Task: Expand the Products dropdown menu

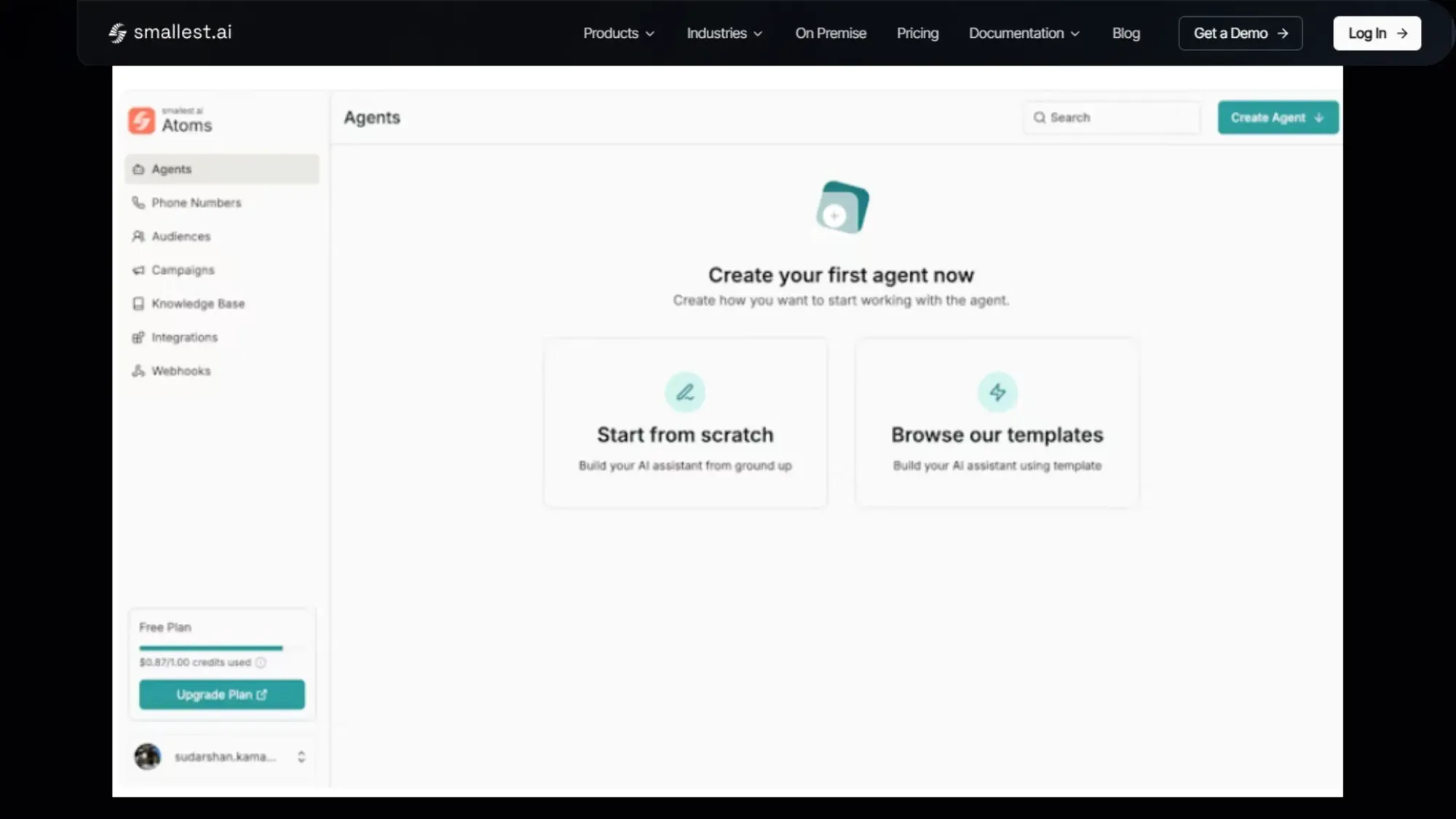Action: tap(618, 33)
